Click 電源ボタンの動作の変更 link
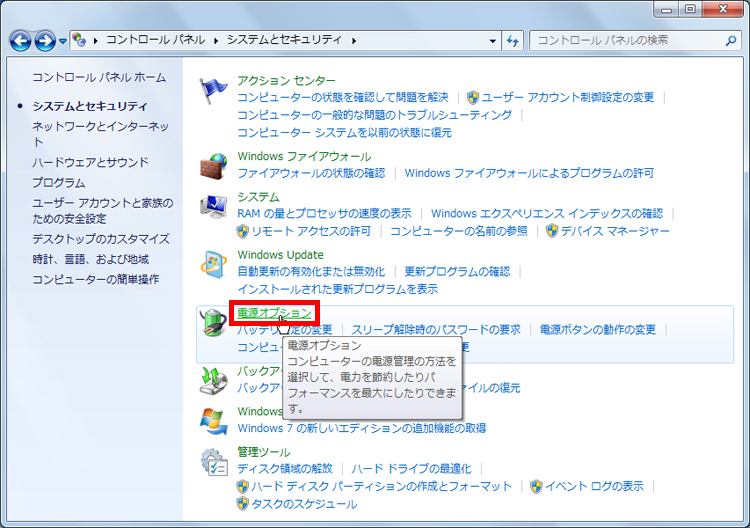The width and height of the screenshot is (750, 528). click(597, 330)
